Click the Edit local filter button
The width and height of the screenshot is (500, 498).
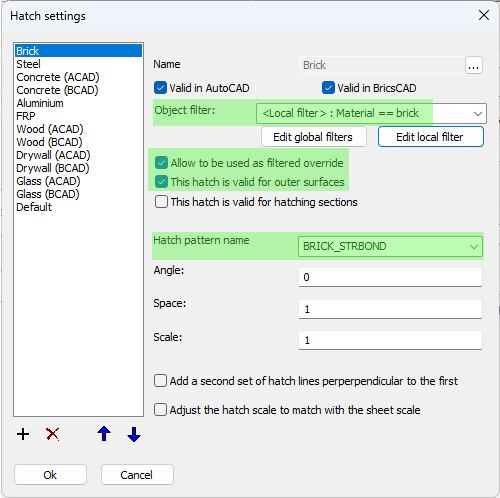click(431, 137)
